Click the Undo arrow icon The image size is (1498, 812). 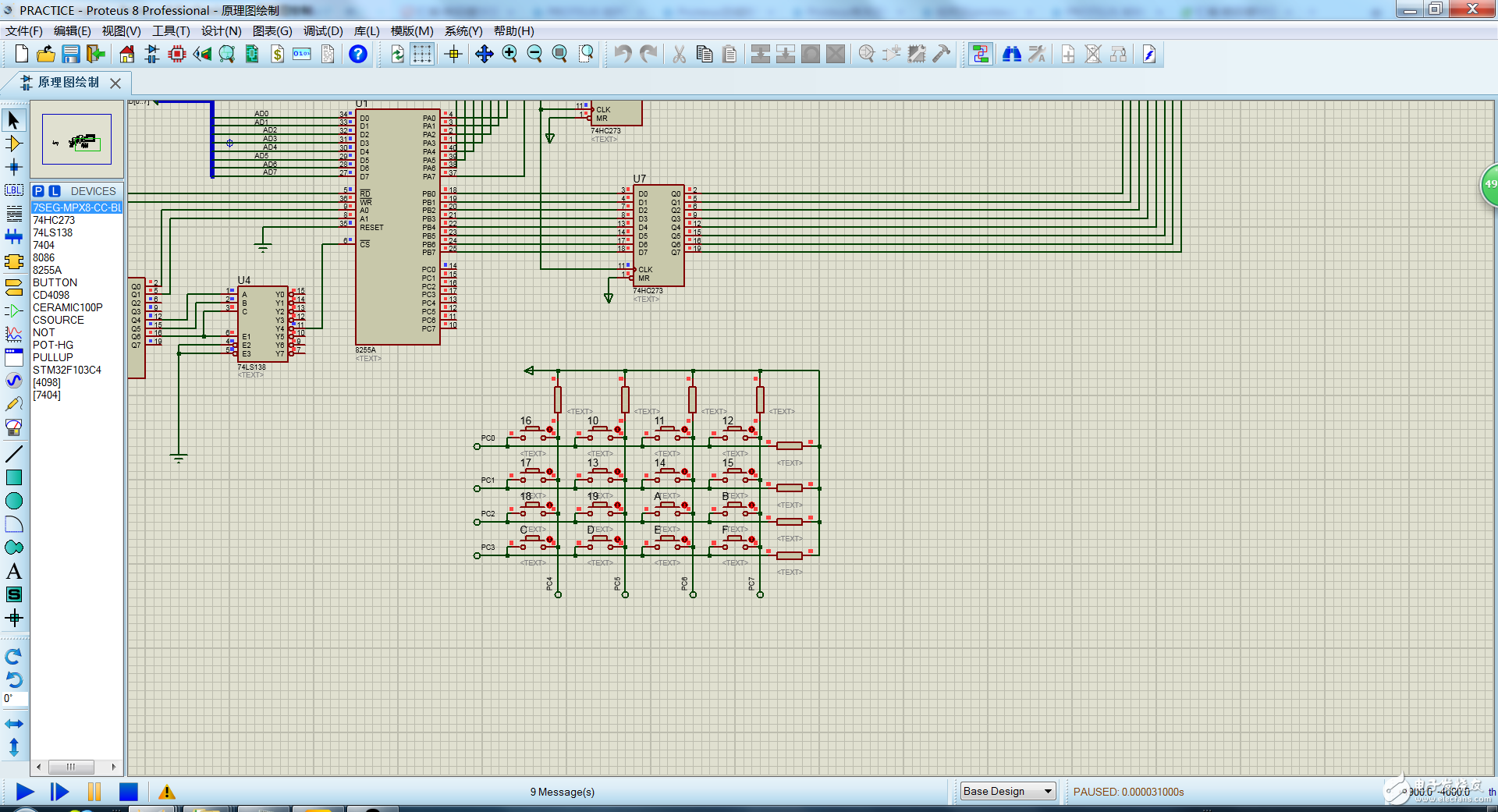click(623, 54)
